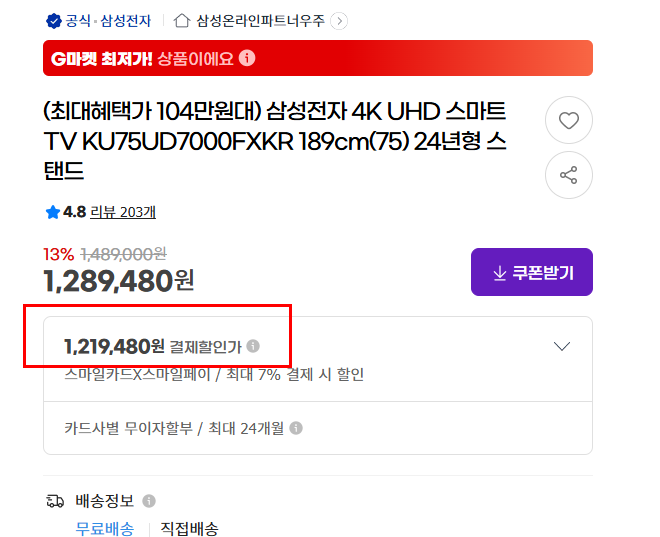
Task: Click the arrow next to 삼성온라인파트너우주
Action: 339,20
